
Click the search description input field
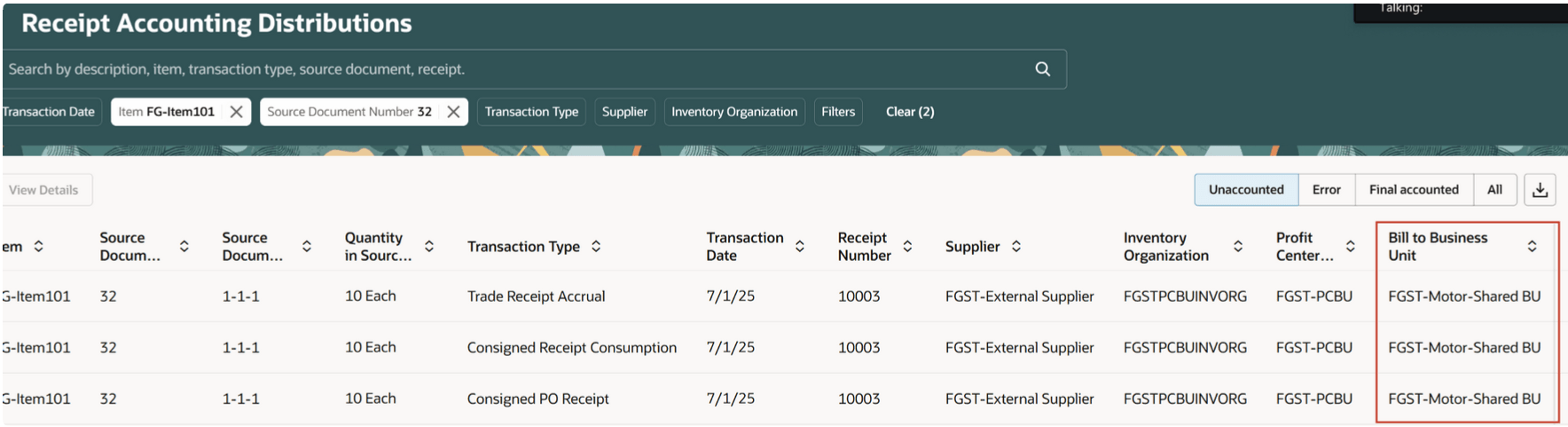tap(514, 69)
